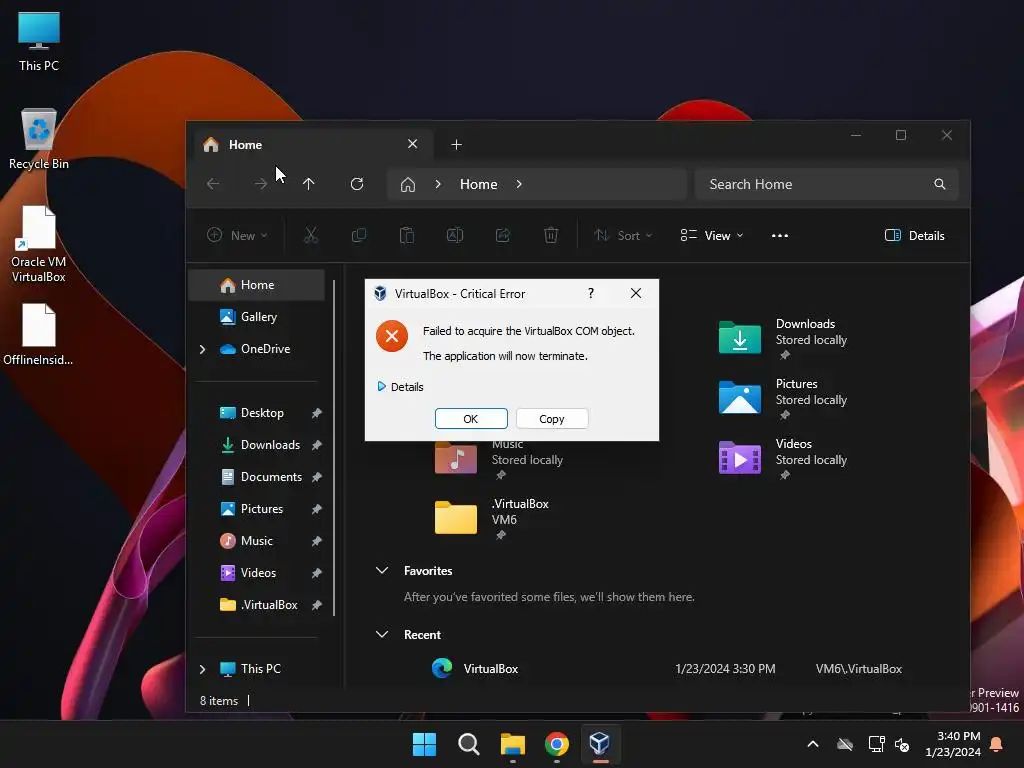Click the This PC desktop icon

tap(39, 41)
